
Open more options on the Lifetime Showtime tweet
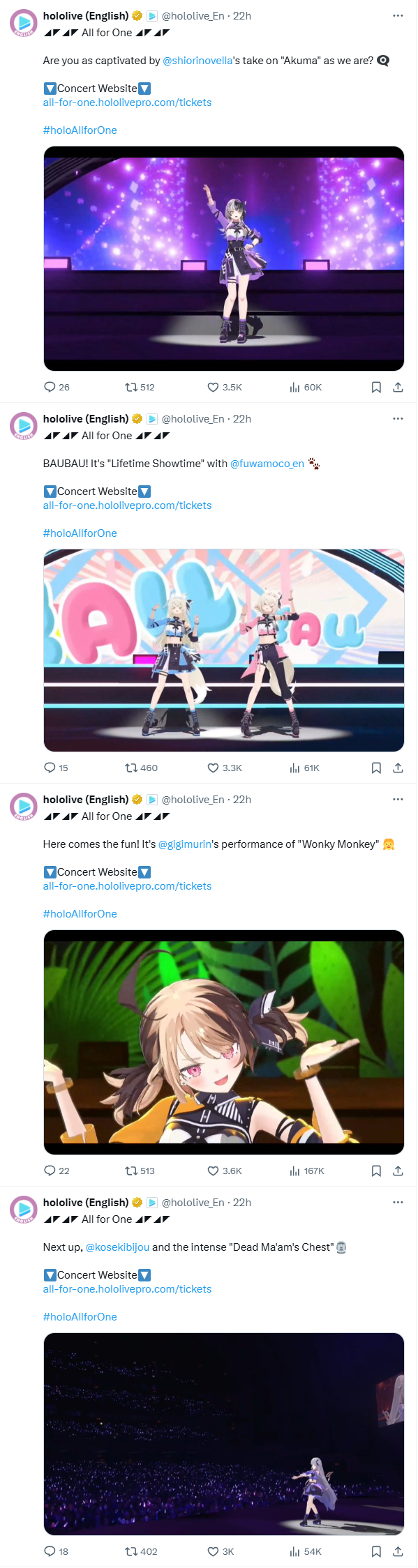point(398,418)
